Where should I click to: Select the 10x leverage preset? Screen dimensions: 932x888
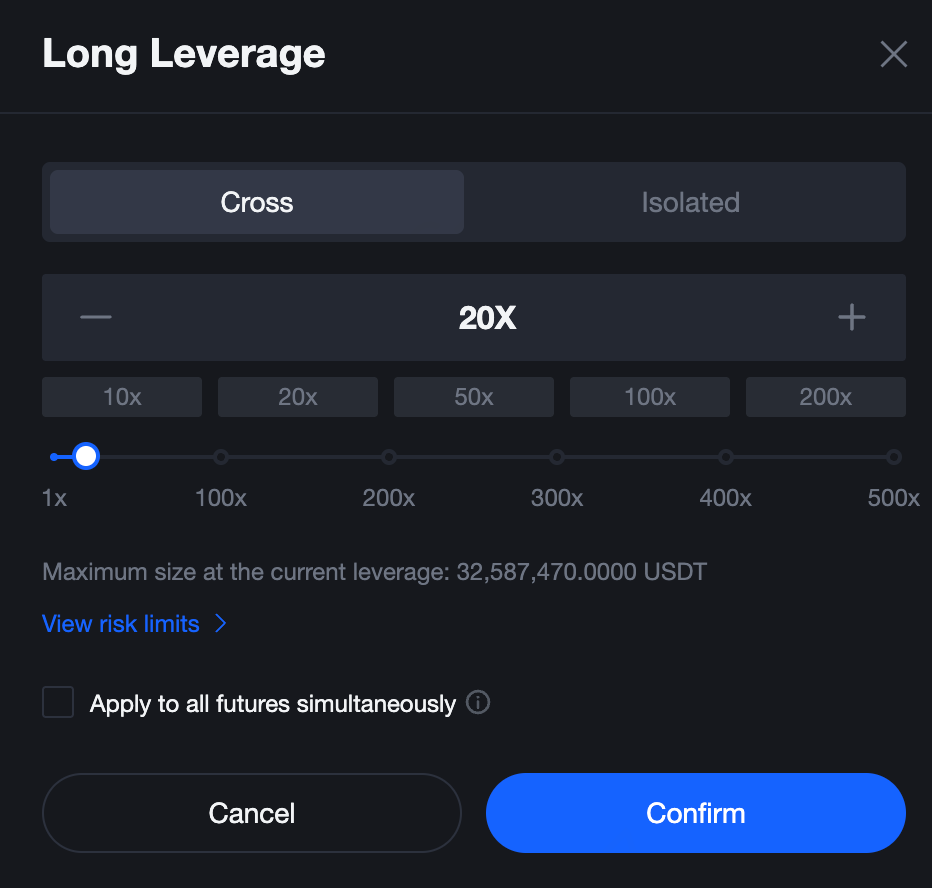click(x=122, y=397)
